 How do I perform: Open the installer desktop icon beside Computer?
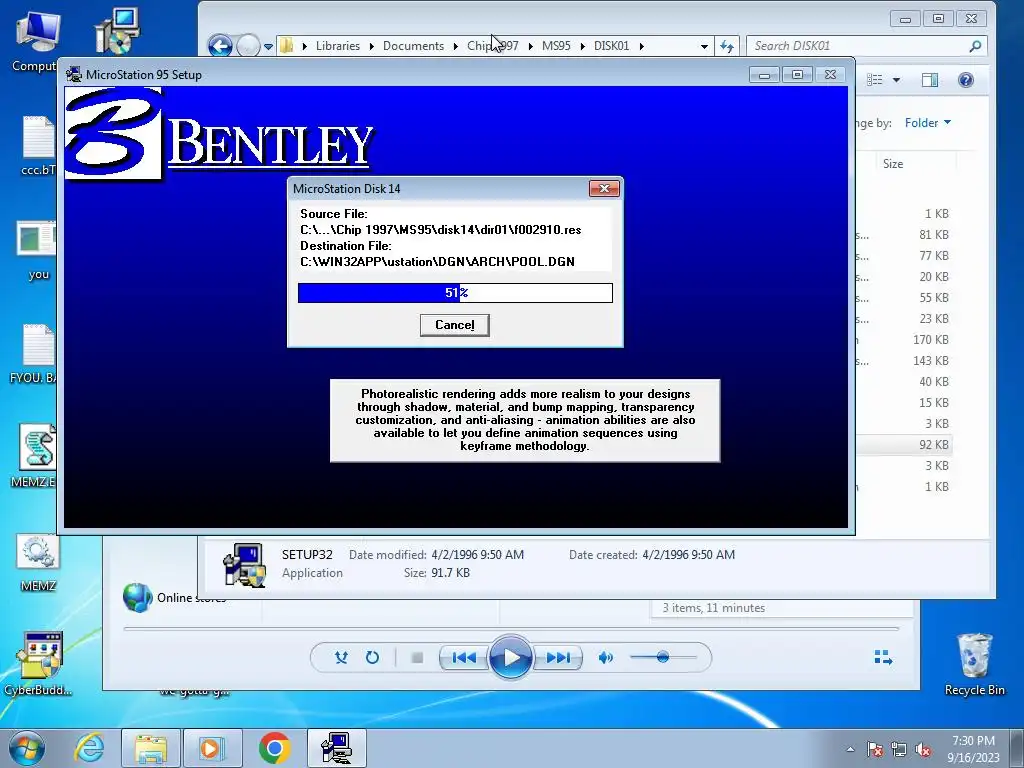pos(118,31)
